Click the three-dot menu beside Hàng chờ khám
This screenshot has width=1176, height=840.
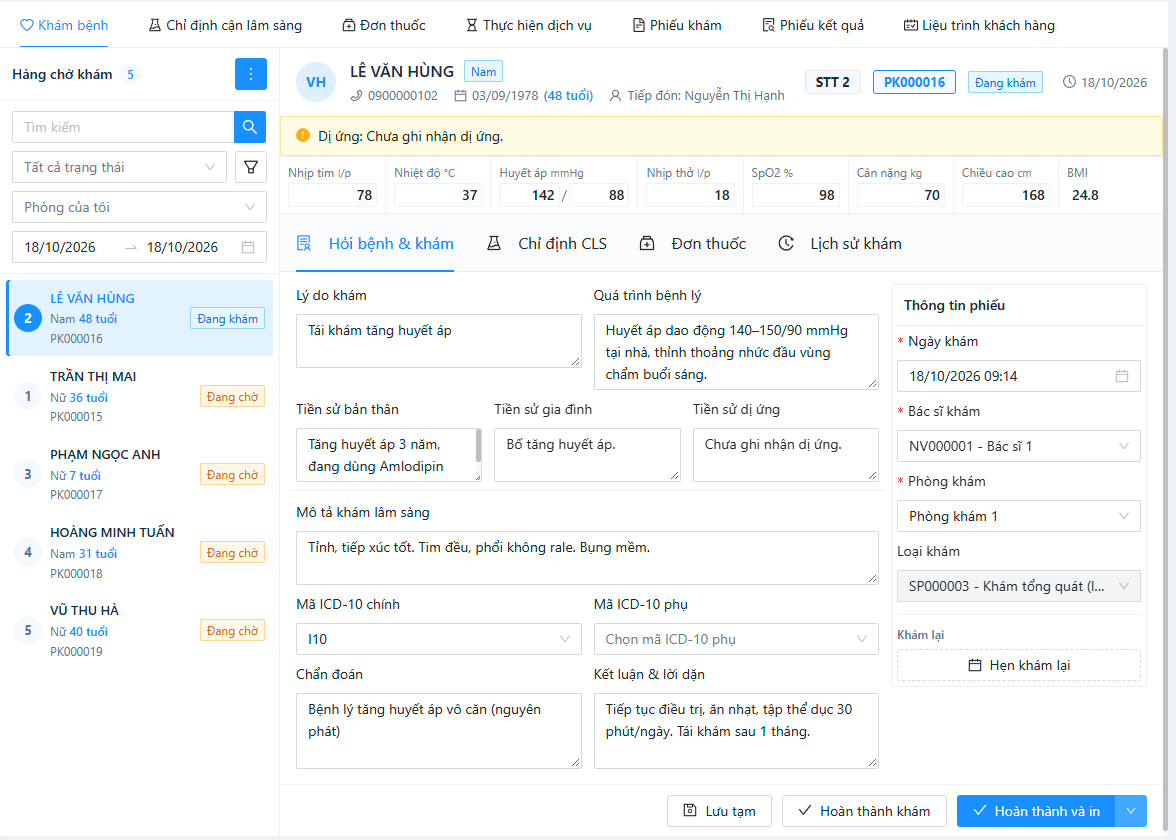250,74
